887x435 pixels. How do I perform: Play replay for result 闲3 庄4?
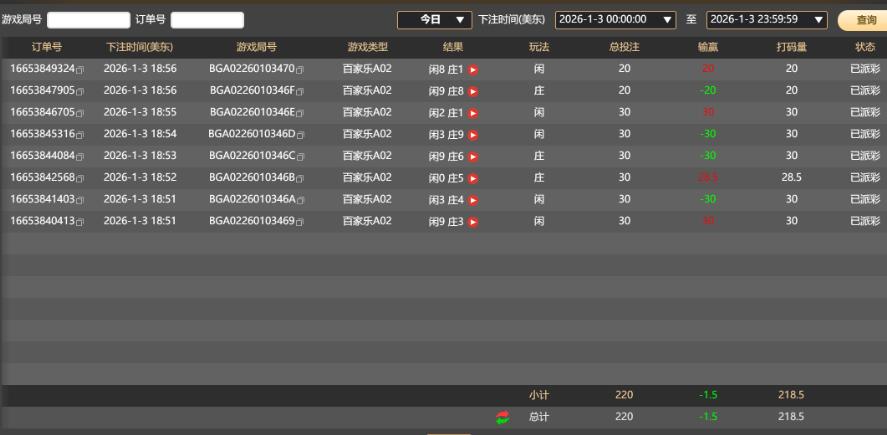click(x=473, y=200)
